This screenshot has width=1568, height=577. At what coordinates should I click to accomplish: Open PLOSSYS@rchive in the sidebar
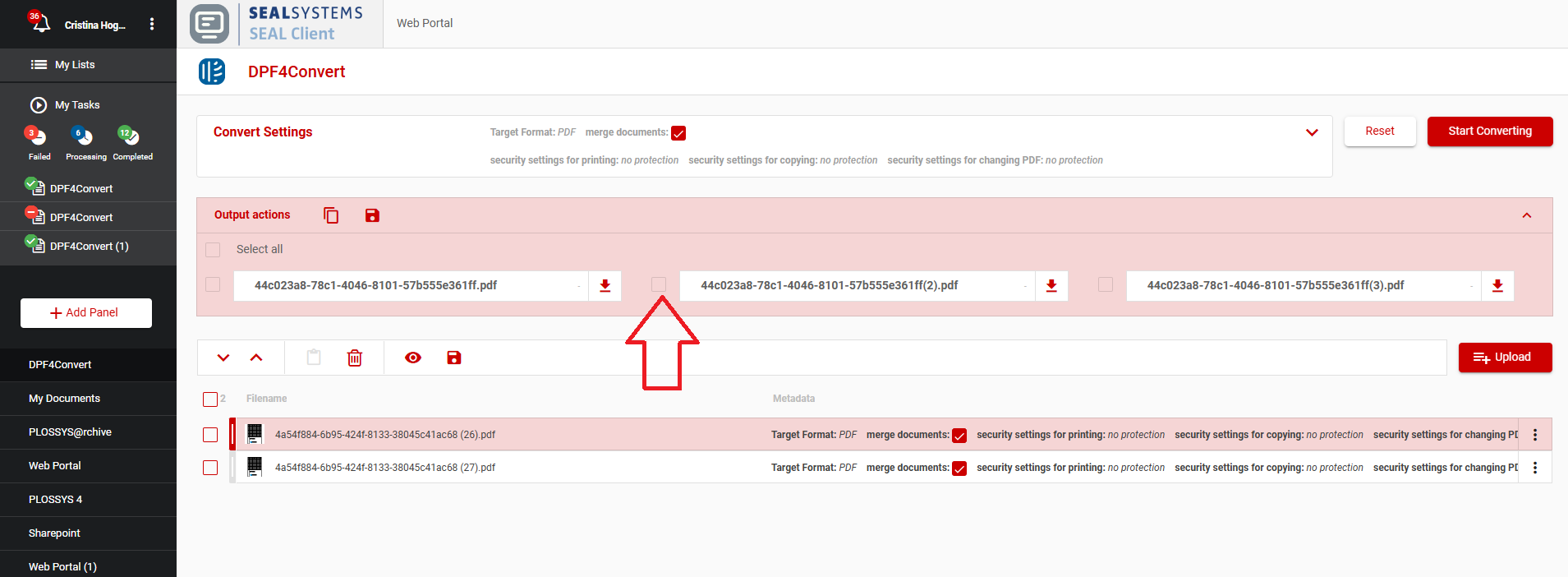(70, 432)
